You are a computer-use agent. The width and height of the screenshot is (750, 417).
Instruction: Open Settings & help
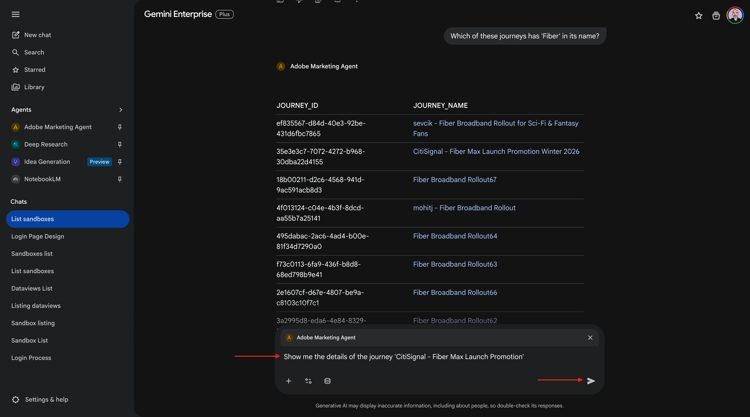[x=40, y=399]
